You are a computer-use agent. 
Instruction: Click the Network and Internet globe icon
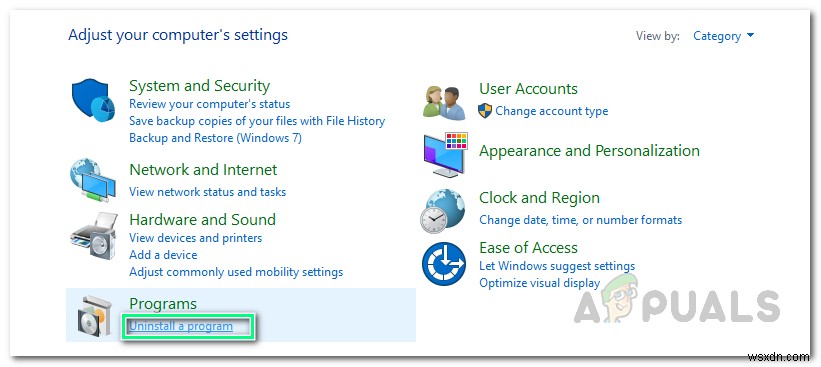pos(93,180)
